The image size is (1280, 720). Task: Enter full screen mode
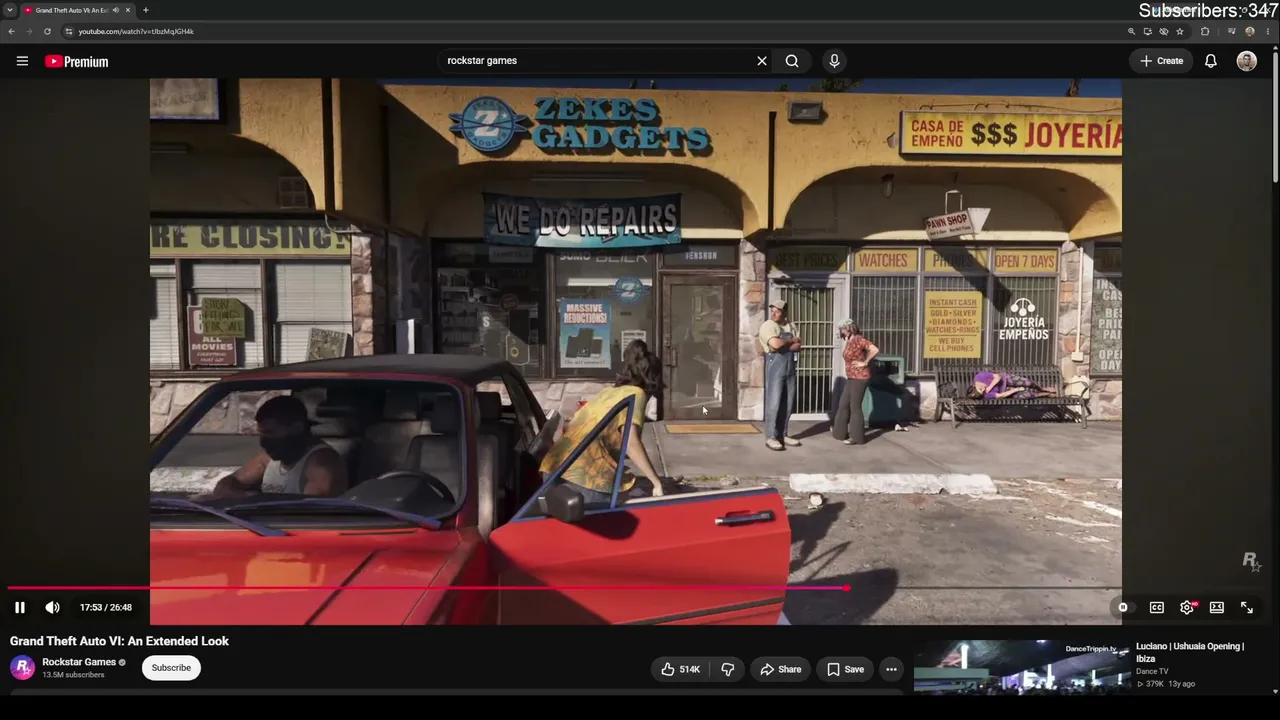tap(1247, 607)
